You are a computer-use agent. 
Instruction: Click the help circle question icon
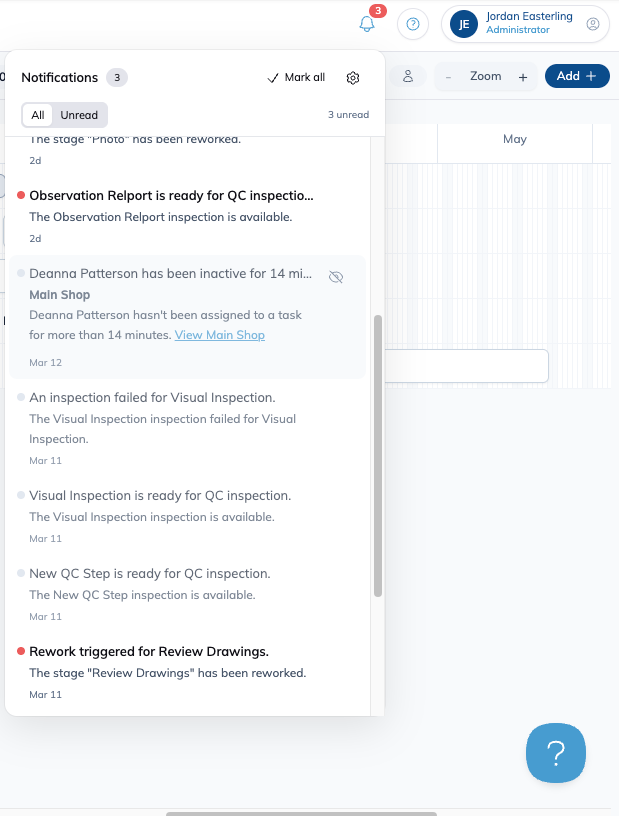click(413, 24)
